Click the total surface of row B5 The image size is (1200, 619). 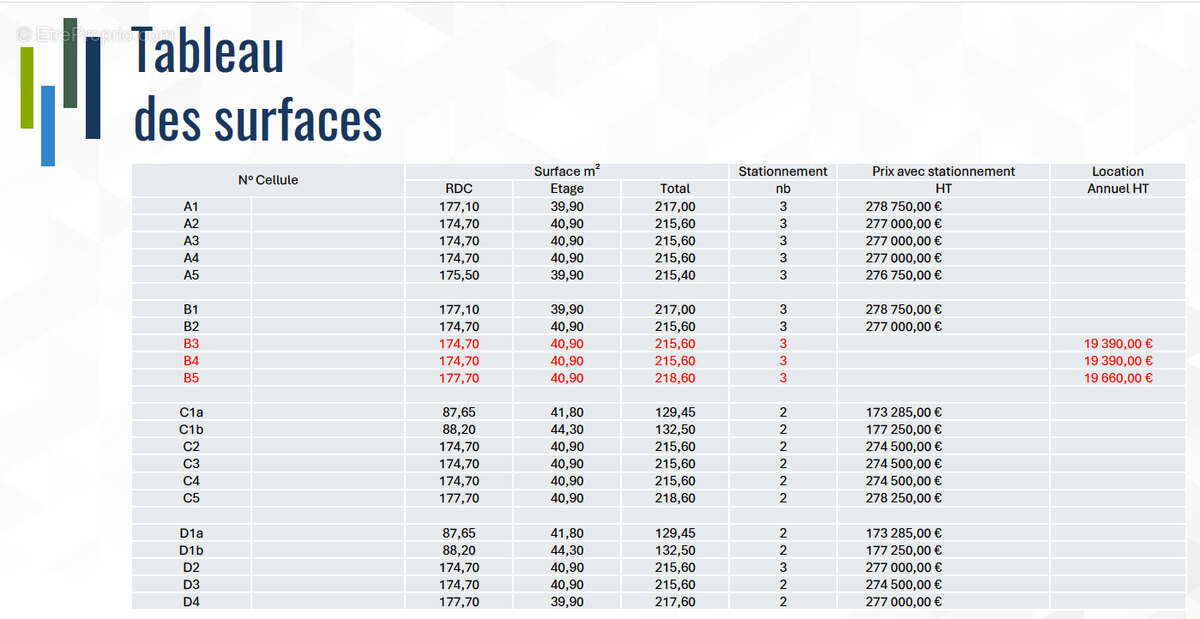coord(675,378)
